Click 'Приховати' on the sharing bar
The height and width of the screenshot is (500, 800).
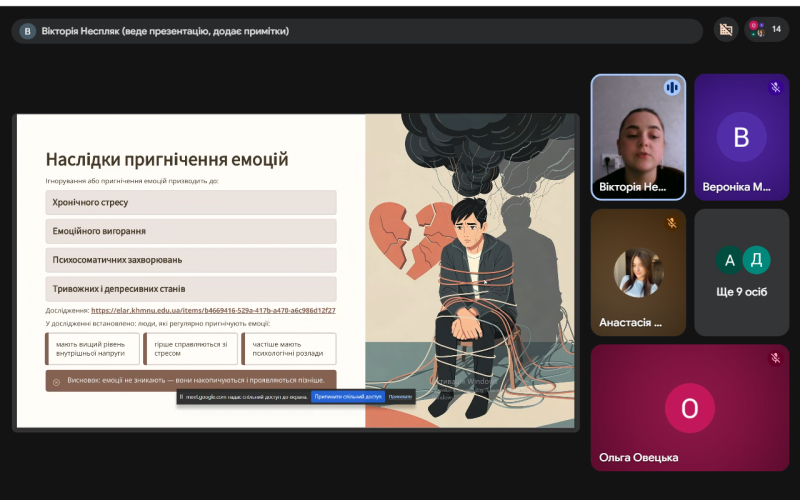pyautogui.click(x=400, y=396)
